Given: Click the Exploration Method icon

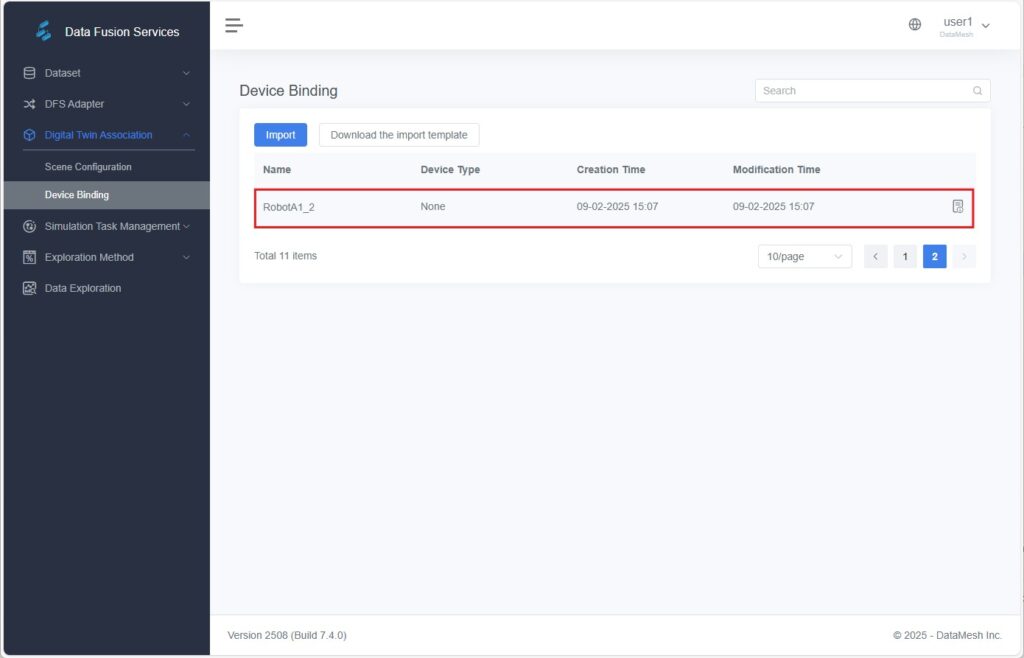Looking at the screenshot, I should 29,257.
